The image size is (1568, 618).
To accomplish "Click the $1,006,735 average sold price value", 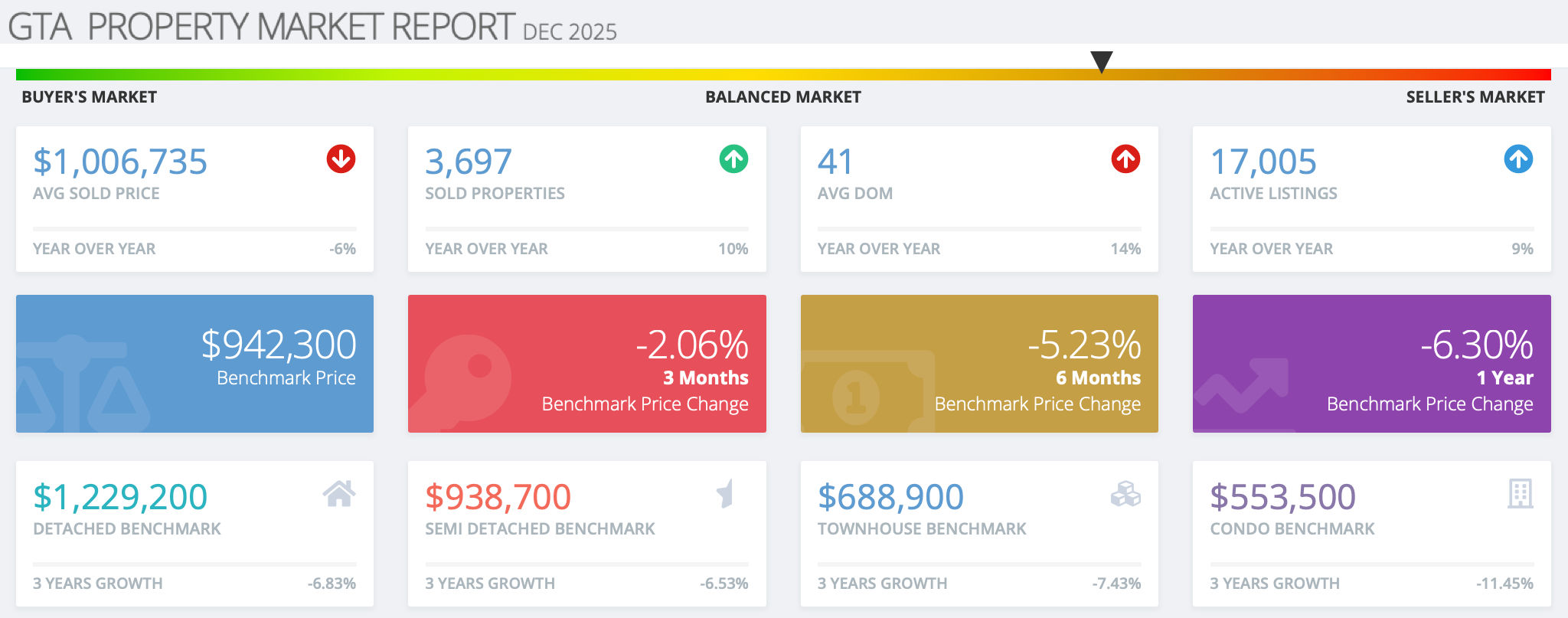I will (120, 162).
